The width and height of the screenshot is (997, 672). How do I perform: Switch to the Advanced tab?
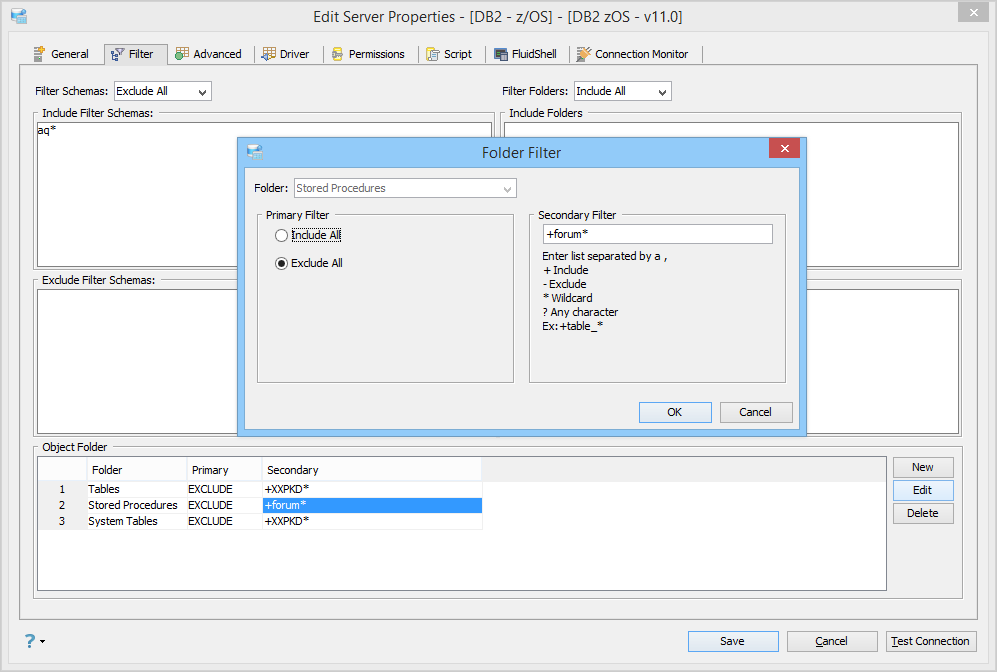[x=209, y=54]
